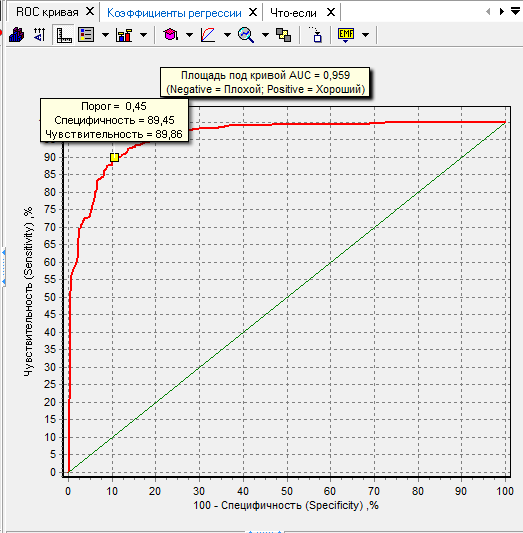
Task: Click the overlapping squares icon
Action: tap(283, 35)
